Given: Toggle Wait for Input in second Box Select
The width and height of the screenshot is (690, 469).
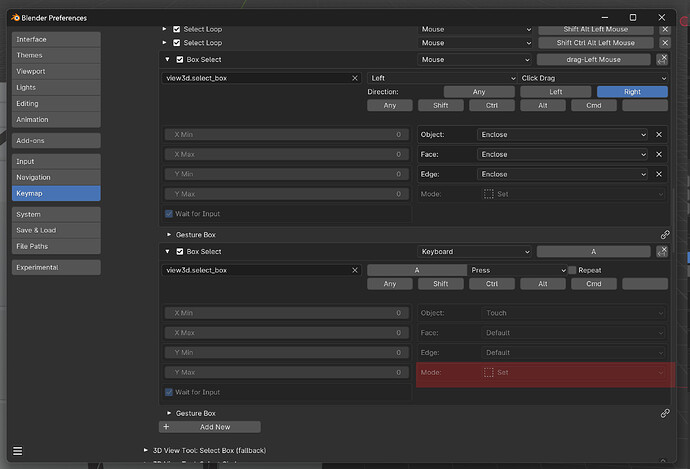Looking at the screenshot, I should 169,392.
